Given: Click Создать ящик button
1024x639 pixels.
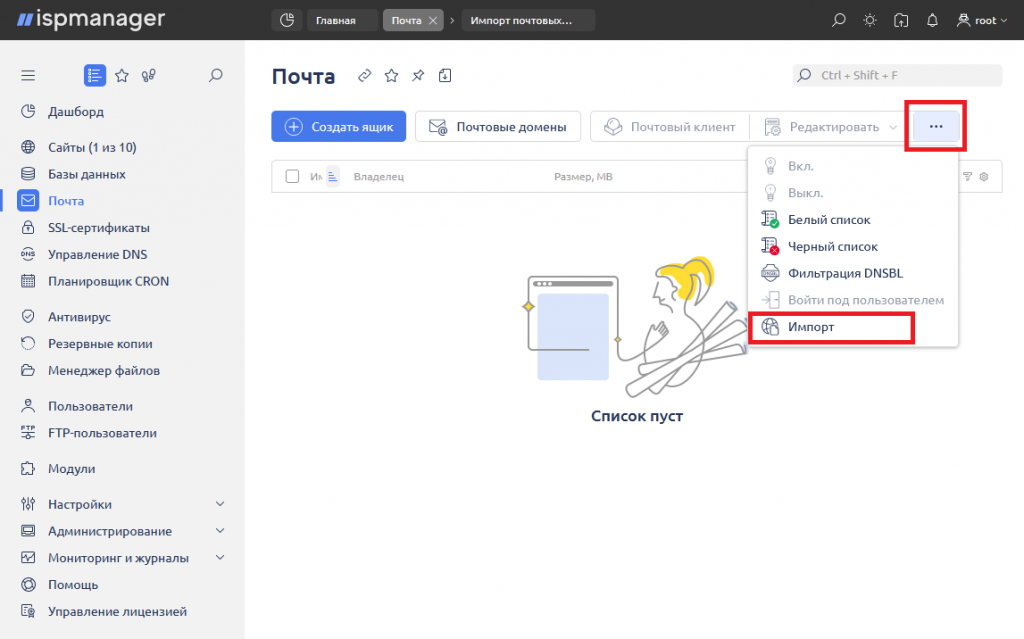Looking at the screenshot, I should coord(338,127).
